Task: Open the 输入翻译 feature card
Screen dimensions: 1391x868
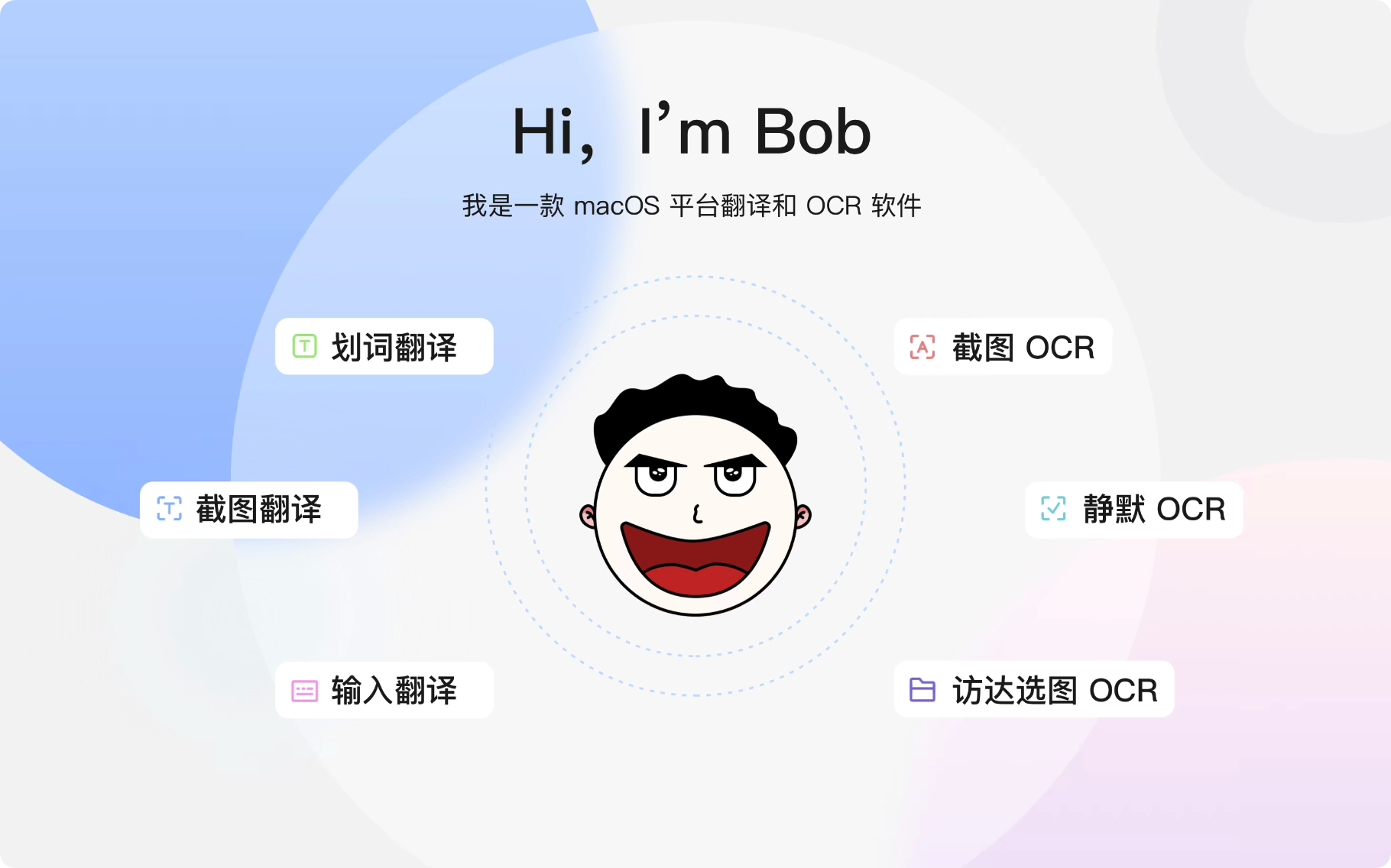Action: (x=384, y=690)
